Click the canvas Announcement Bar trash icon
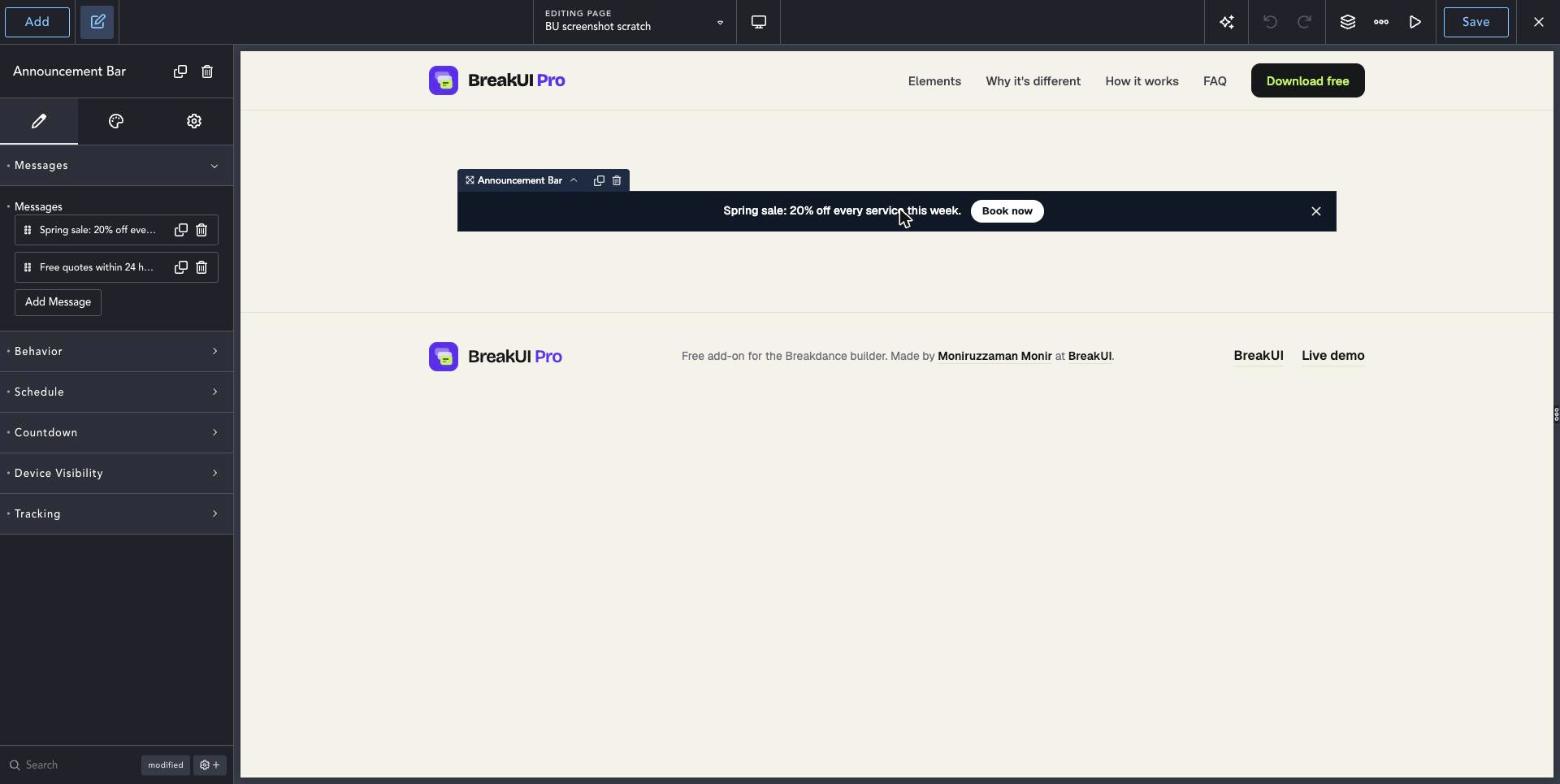 (x=617, y=180)
